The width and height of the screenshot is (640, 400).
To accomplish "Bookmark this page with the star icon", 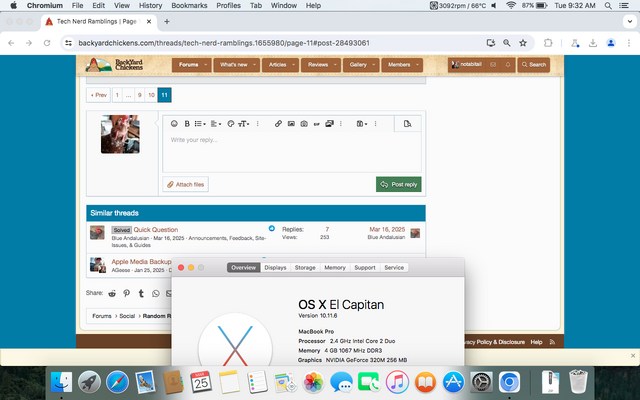I will [523, 43].
